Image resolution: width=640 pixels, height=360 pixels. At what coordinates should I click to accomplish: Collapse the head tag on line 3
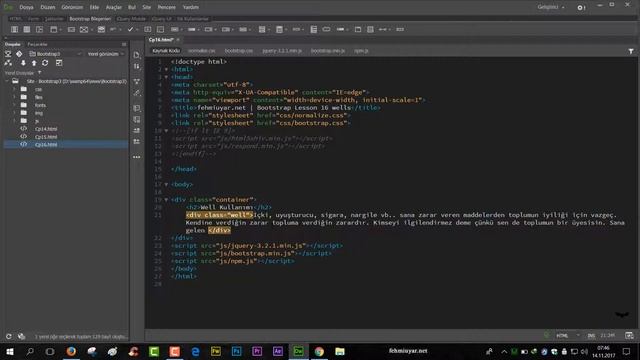click(166, 77)
